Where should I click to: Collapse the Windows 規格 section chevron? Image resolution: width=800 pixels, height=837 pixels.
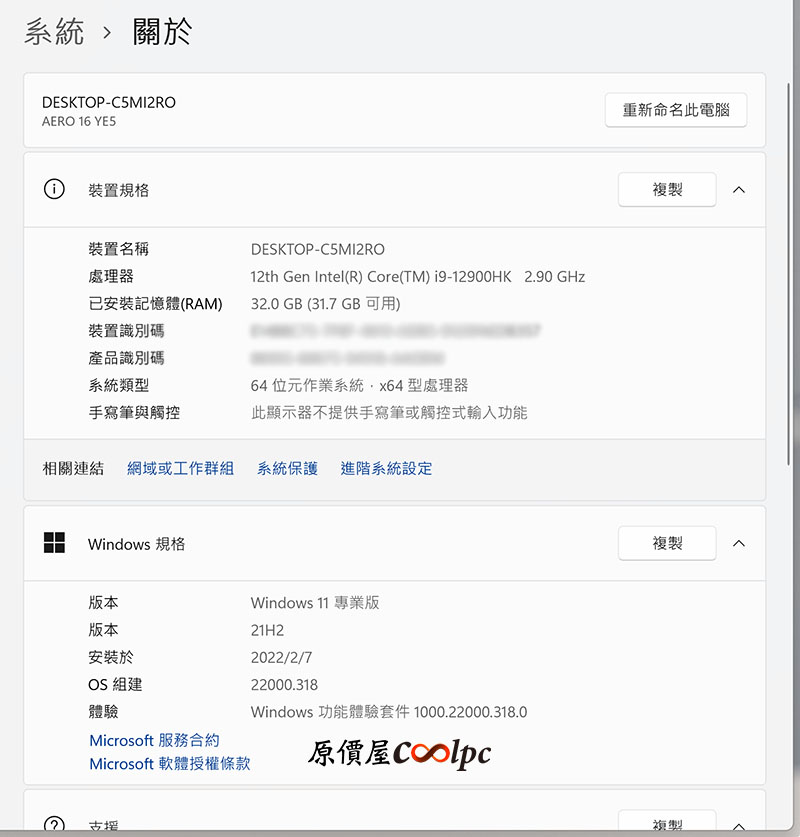[739, 543]
